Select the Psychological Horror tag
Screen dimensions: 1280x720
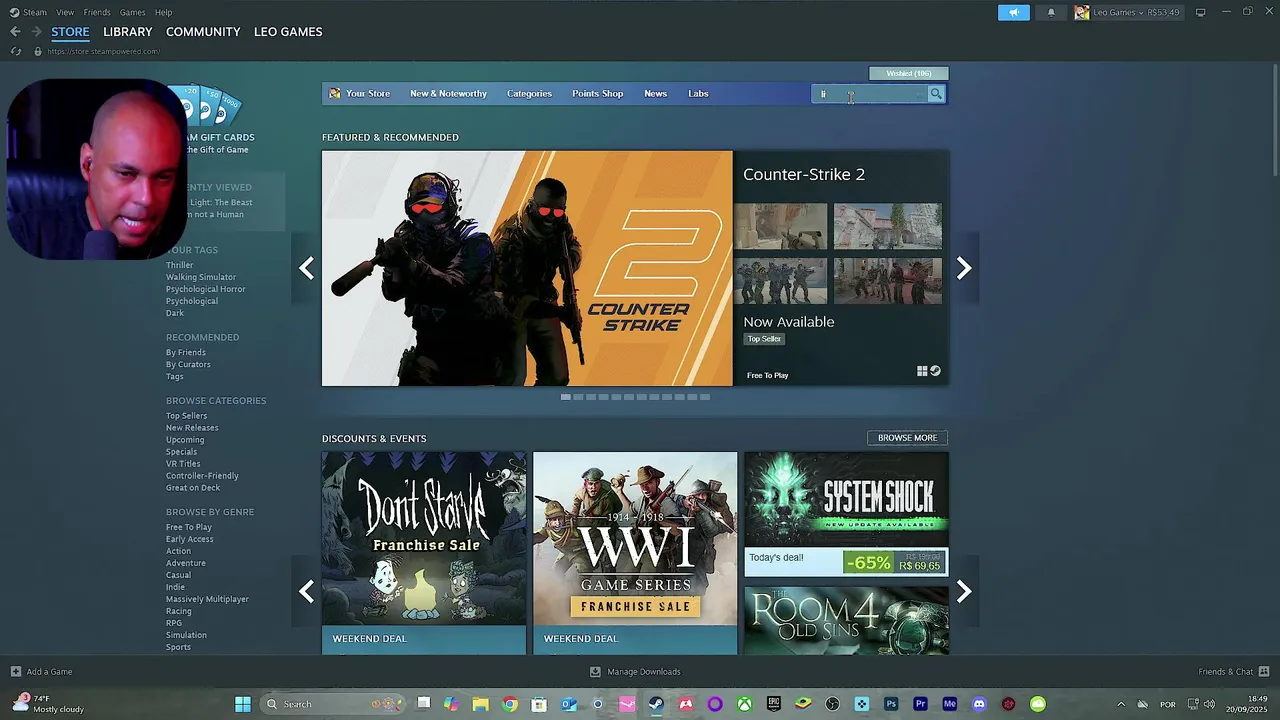click(x=205, y=289)
